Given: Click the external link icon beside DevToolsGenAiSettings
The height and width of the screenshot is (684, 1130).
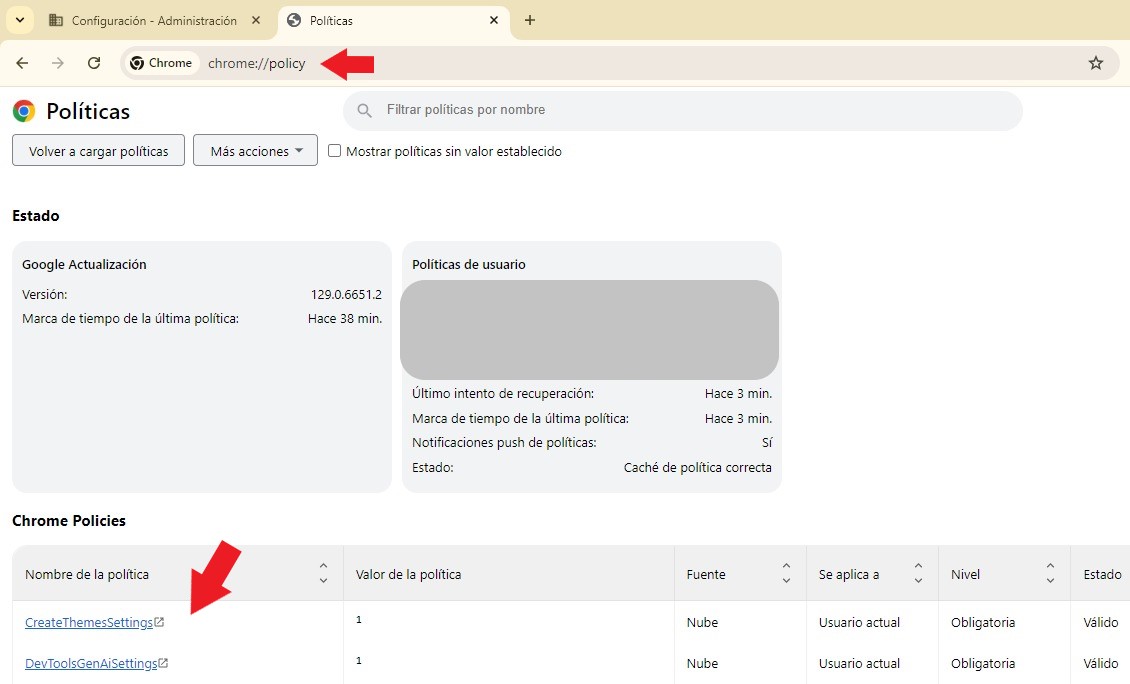Looking at the screenshot, I should tap(164, 663).
